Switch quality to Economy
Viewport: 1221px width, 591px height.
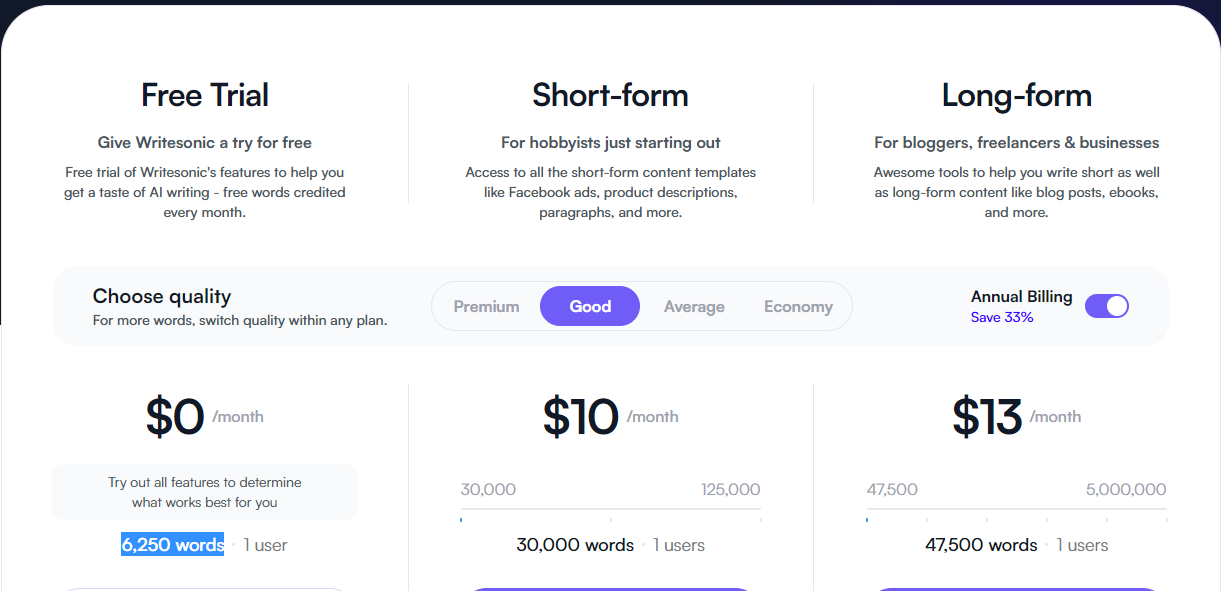798,306
